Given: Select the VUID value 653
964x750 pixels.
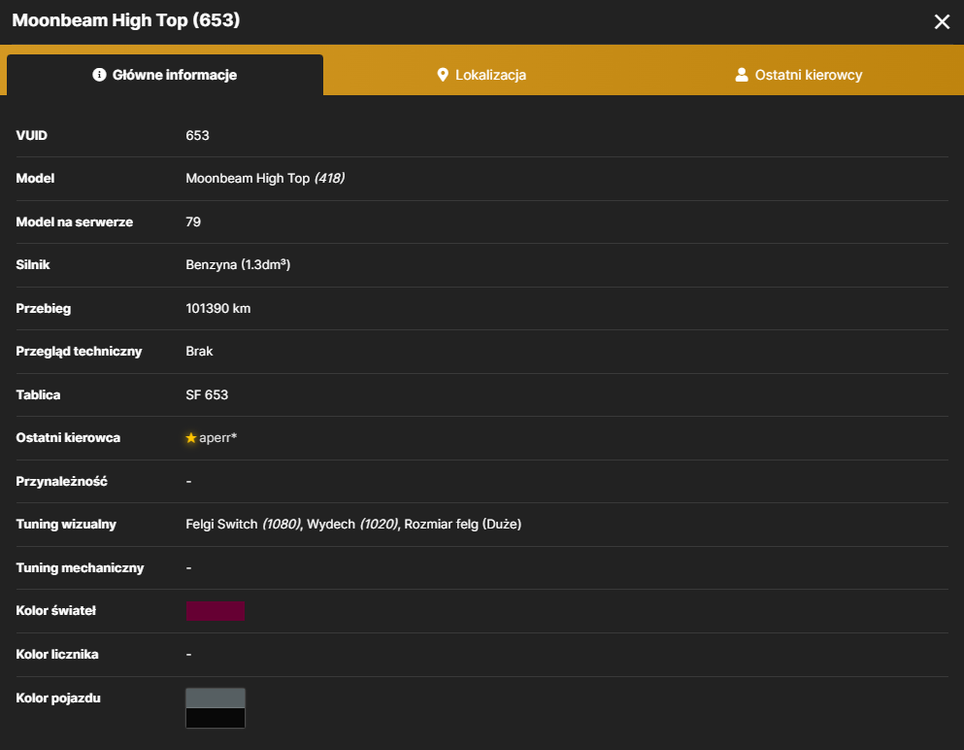Looking at the screenshot, I should pyautogui.click(x=197, y=135).
